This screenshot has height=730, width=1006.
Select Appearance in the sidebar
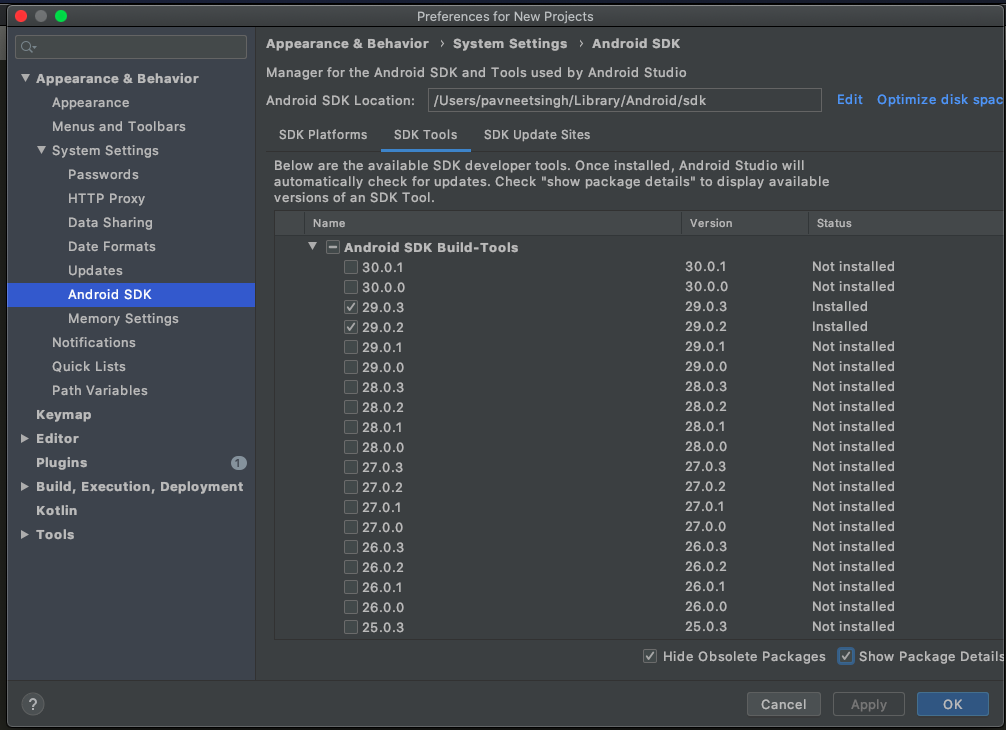[90, 103]
